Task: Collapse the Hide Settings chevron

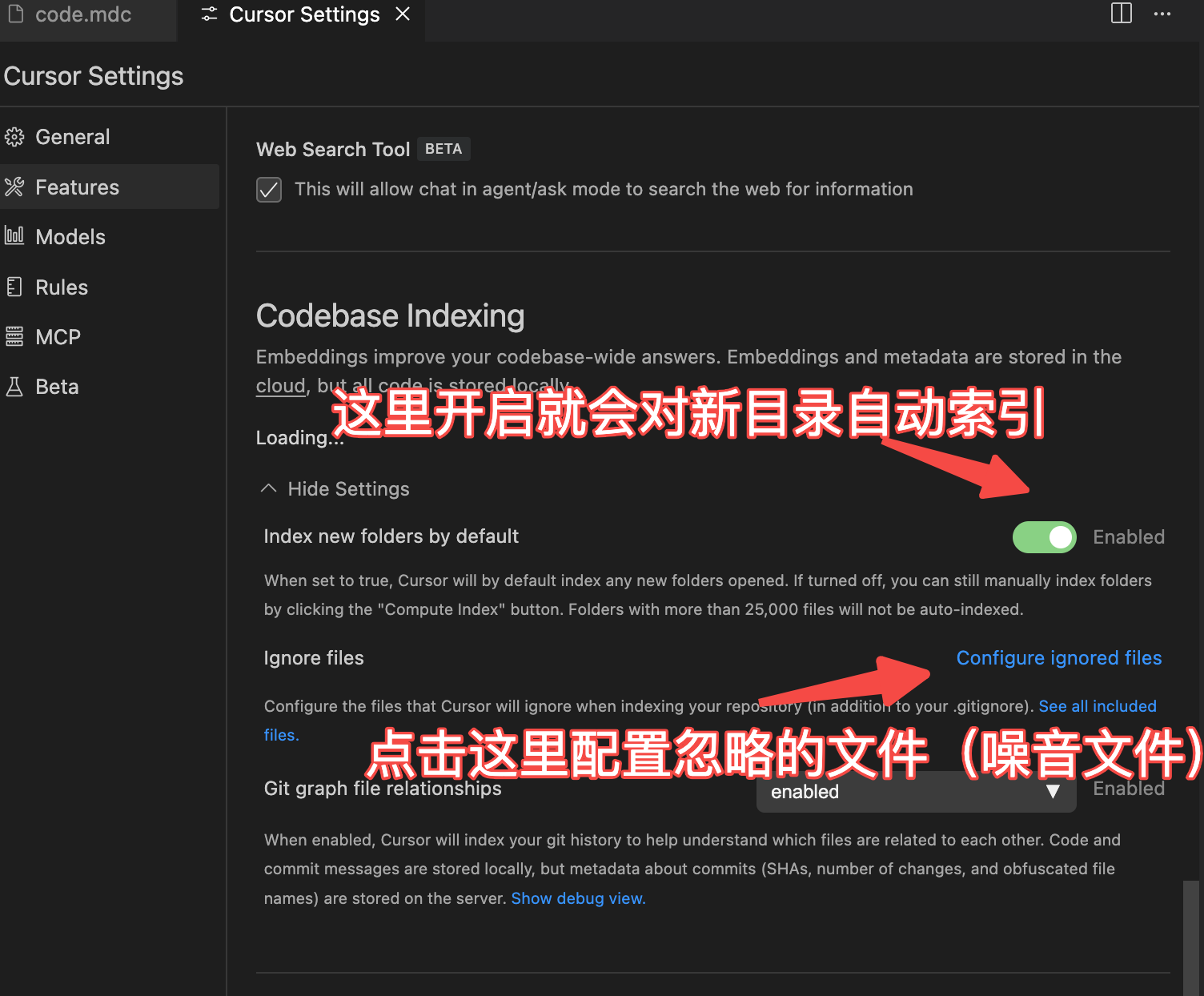Action: coord(269,488)
